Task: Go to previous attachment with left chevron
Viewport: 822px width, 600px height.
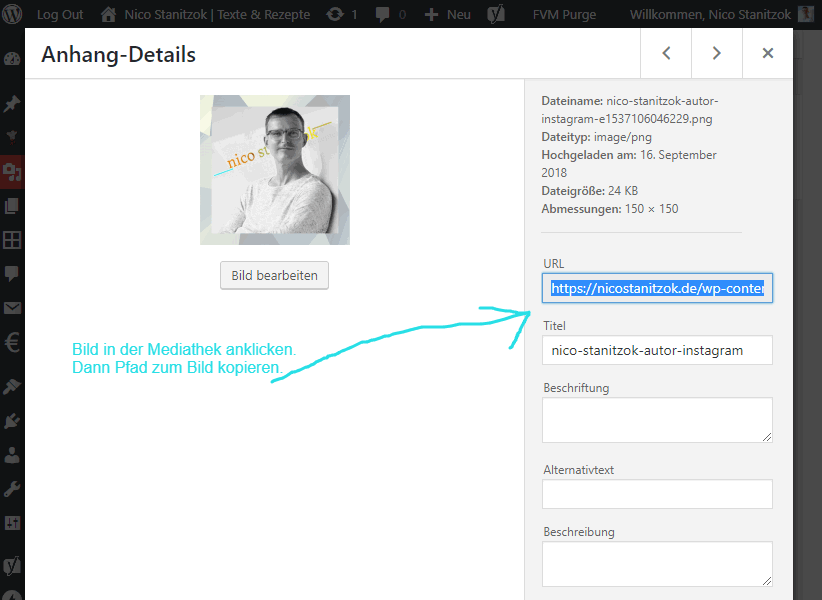Action: click(x=666, y=54)
